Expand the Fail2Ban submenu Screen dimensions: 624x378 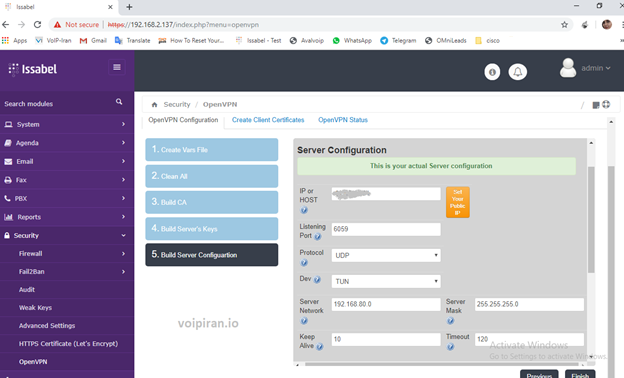pyautogui.click(x=67, y=272)
